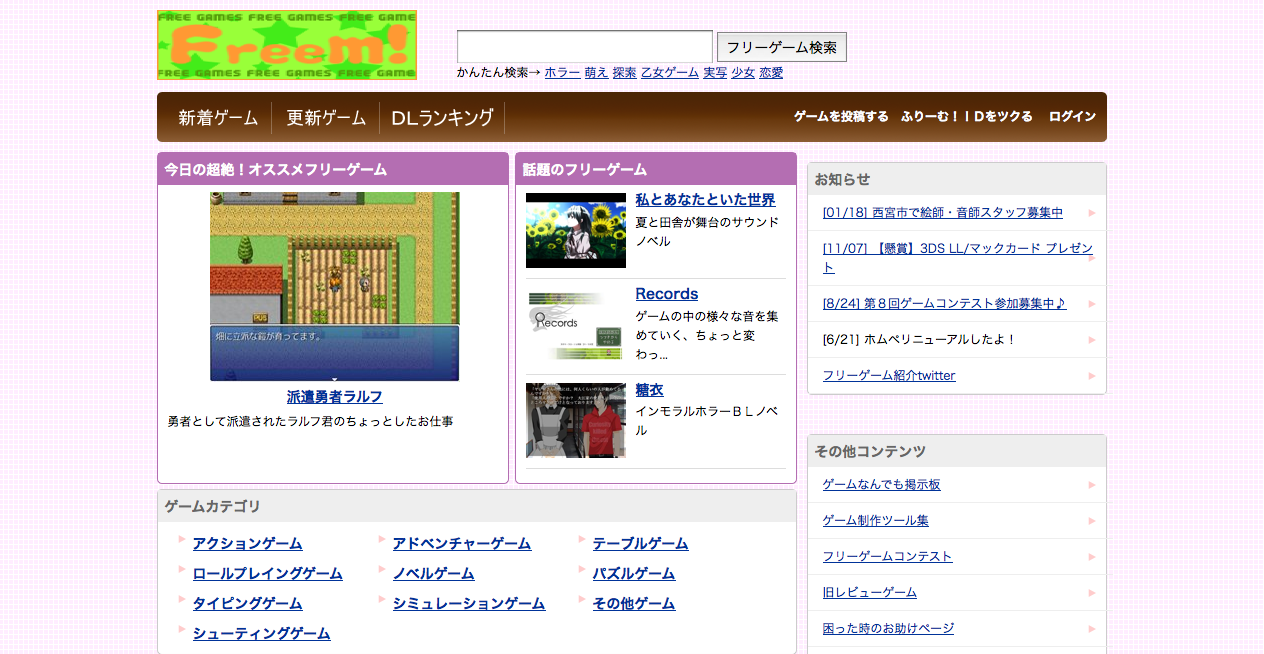
Task: Open the [8/24] 第８回ゲームコンテスト notice
Action: pos(945,304)
